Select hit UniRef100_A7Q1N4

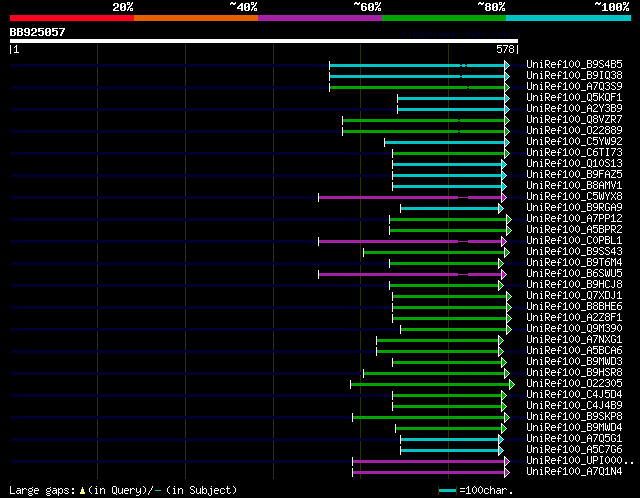coord(574,472)
